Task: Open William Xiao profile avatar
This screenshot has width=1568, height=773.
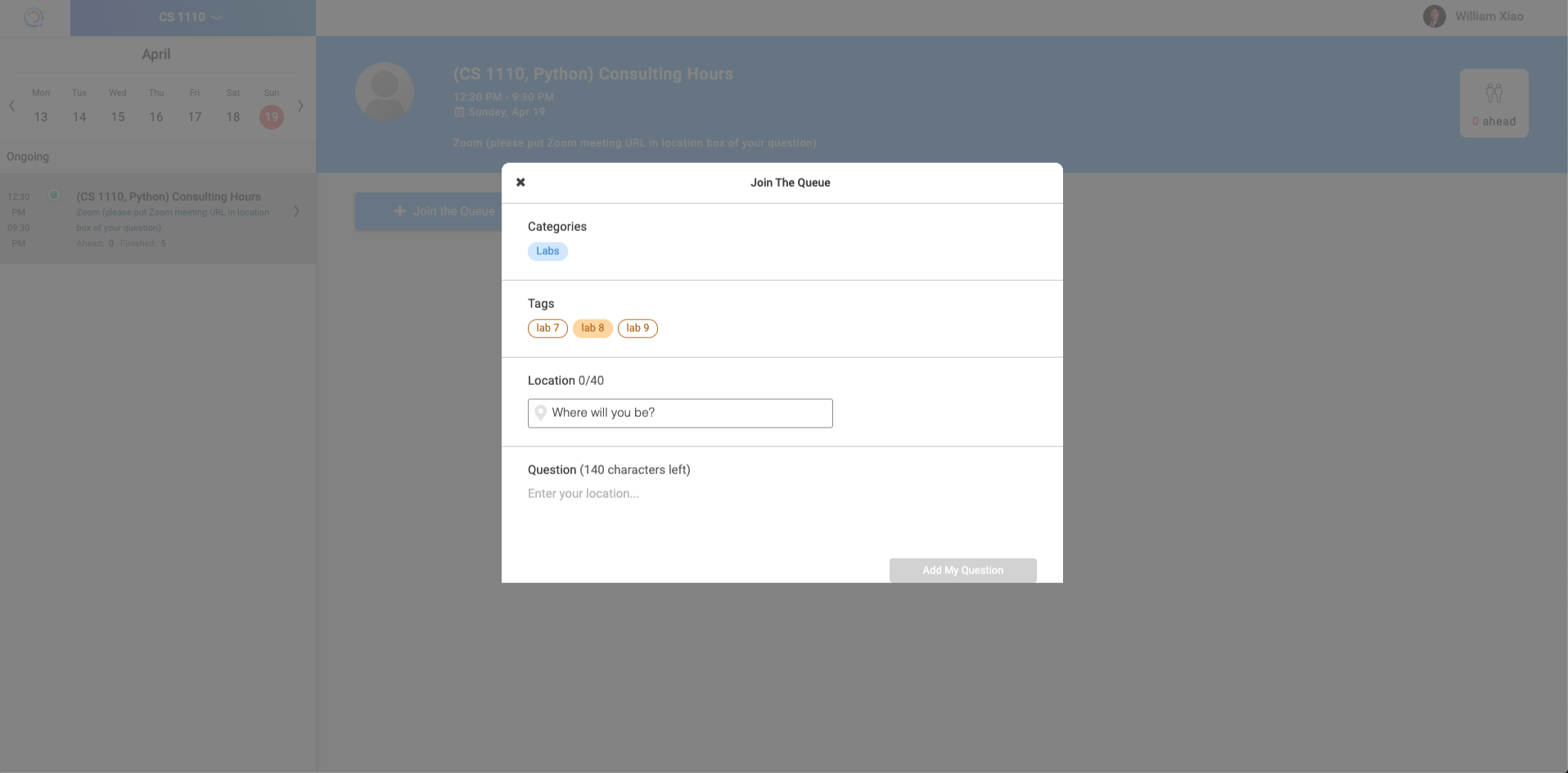Action: pyautogui.click(x=1434, y=16)
